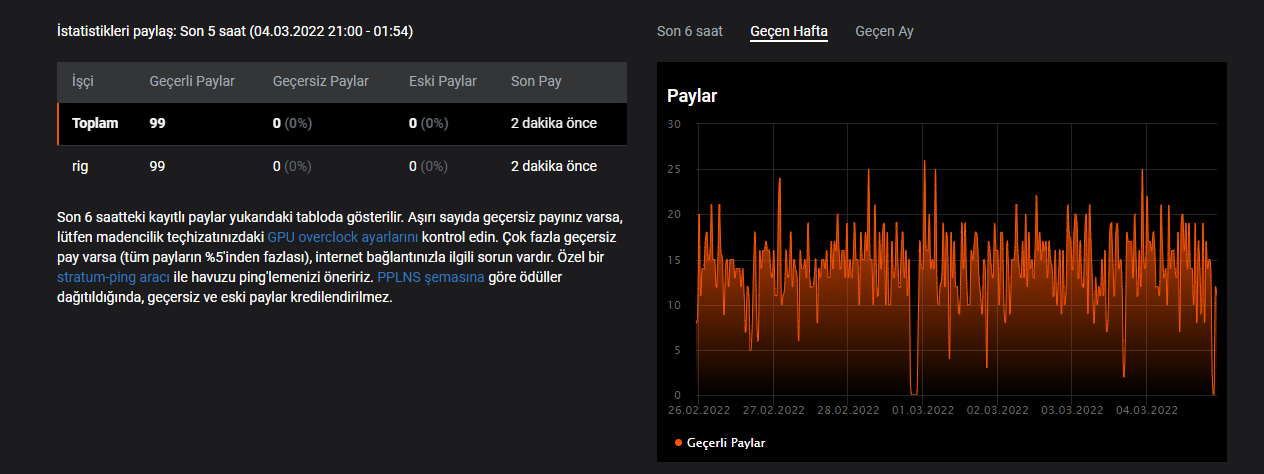Click the Geçerli Paylar table column header
Screen dimensions: 1264x474
tap(192, 81)
